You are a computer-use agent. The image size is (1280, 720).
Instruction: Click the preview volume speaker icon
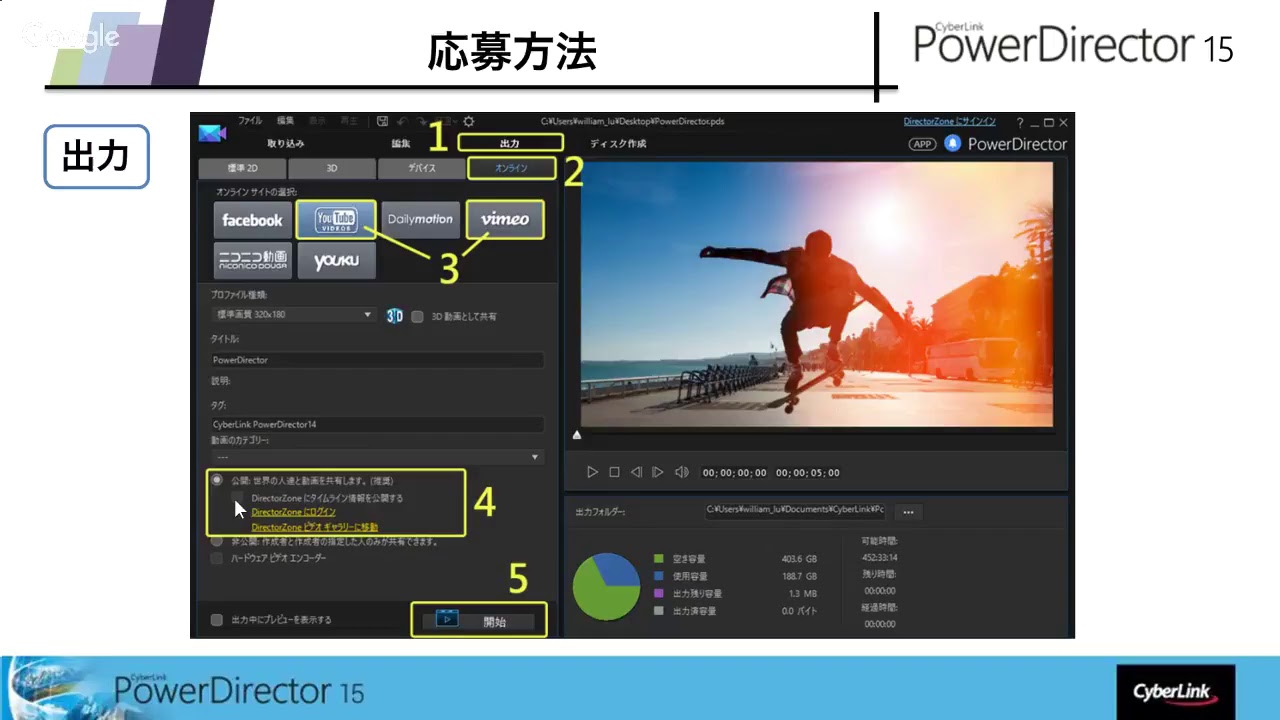681,472
